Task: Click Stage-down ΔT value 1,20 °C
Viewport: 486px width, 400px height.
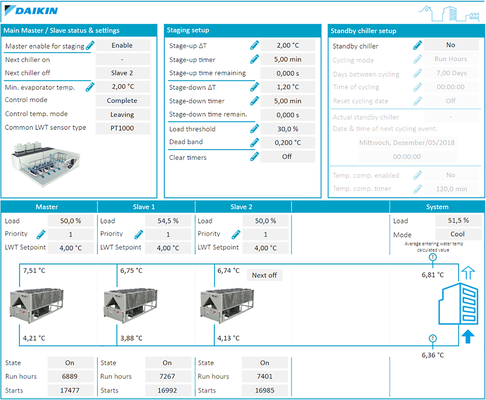Action: [x=288, y=87]
